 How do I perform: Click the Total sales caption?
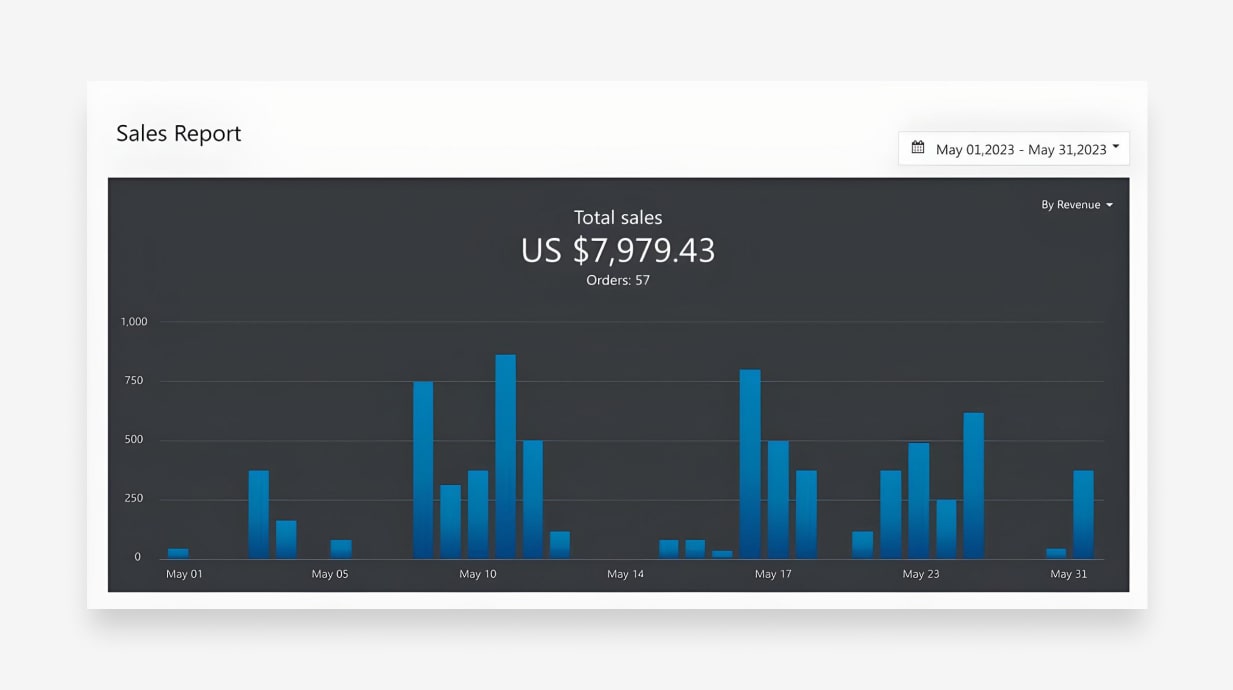coord(618,218)
